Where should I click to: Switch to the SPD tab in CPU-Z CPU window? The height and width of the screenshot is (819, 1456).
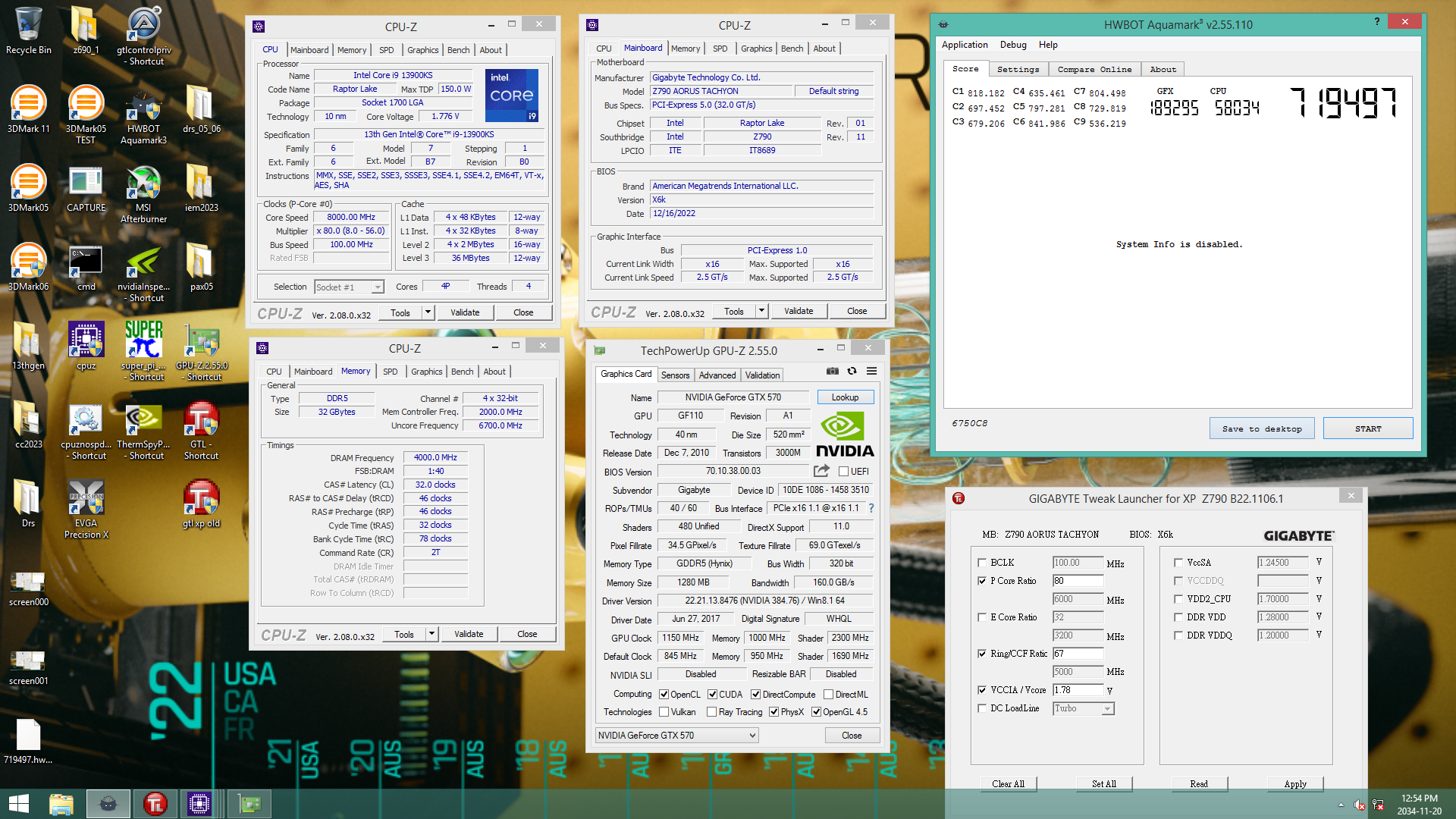(386, 50)
